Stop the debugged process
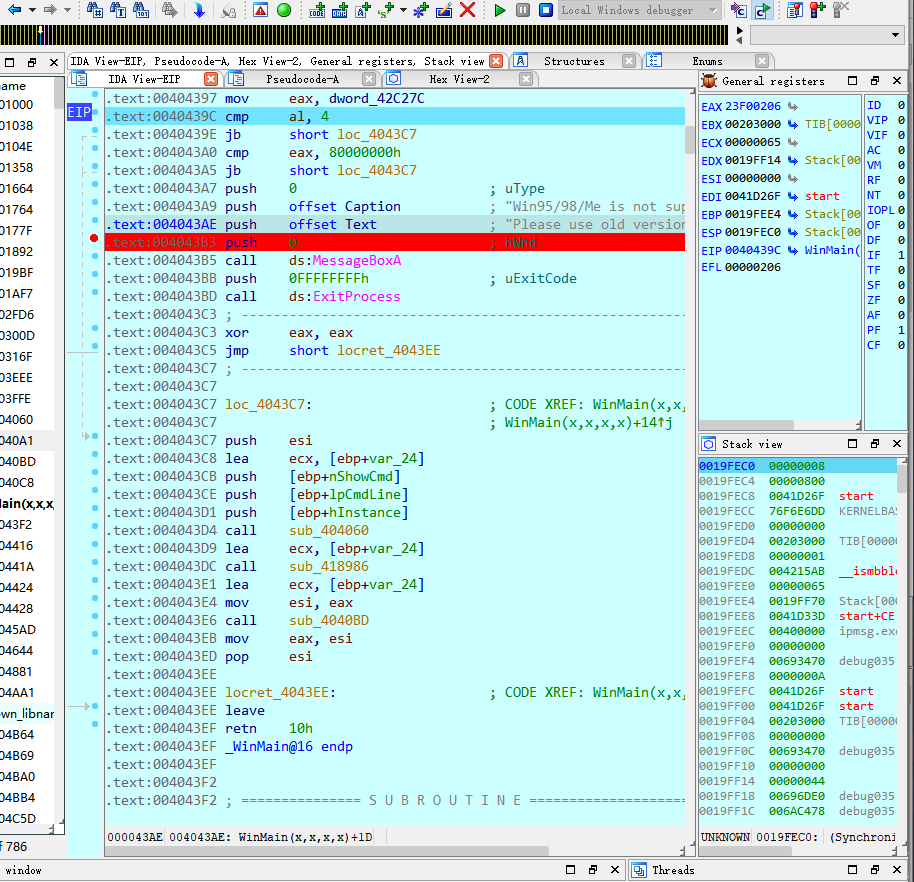 click(x=546, y=10)
